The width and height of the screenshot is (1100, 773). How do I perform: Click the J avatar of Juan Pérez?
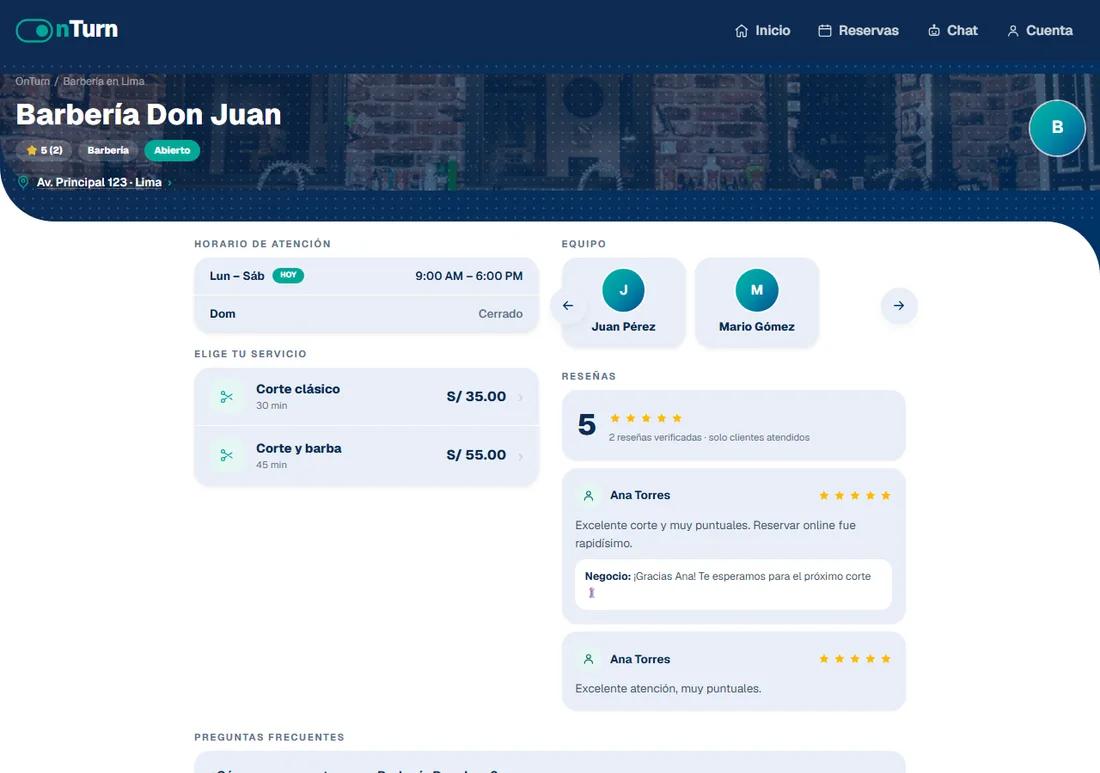tap(624, 290)
